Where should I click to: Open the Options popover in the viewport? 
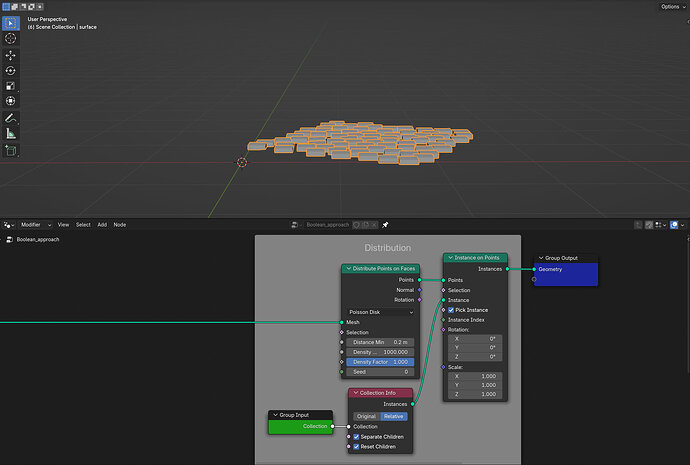pyautogui.click(x=673, y=7)
